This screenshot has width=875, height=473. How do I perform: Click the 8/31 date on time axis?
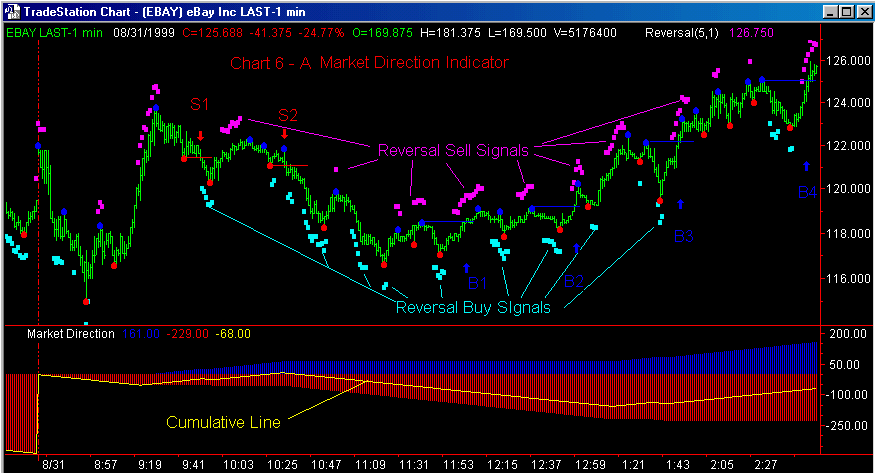[54, 465]
